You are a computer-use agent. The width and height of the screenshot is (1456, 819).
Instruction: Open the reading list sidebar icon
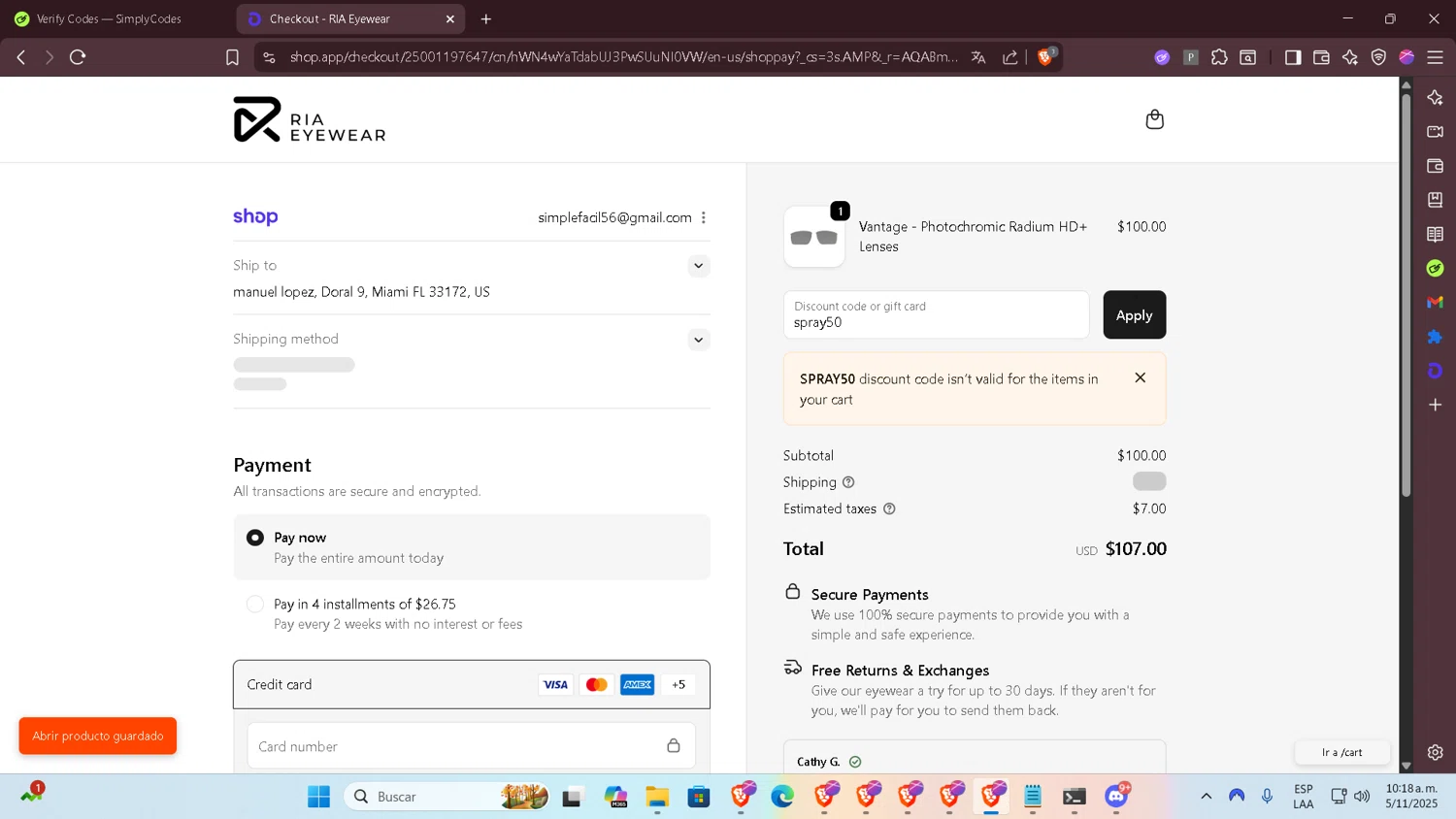point(1435,234)
